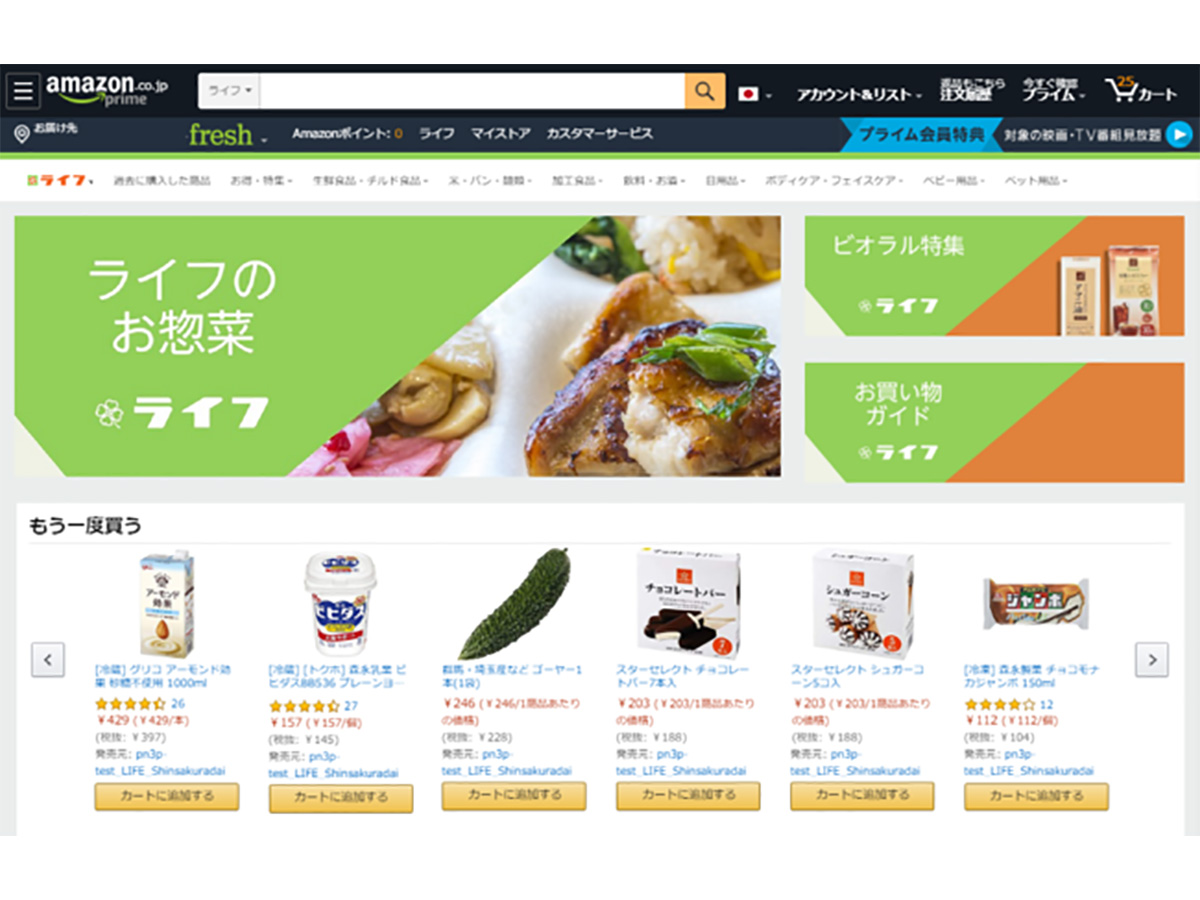The width and height of the screenshot is (1200, 900).
Task: Click the ビオラル特集 banner
Action: point(994,276)
